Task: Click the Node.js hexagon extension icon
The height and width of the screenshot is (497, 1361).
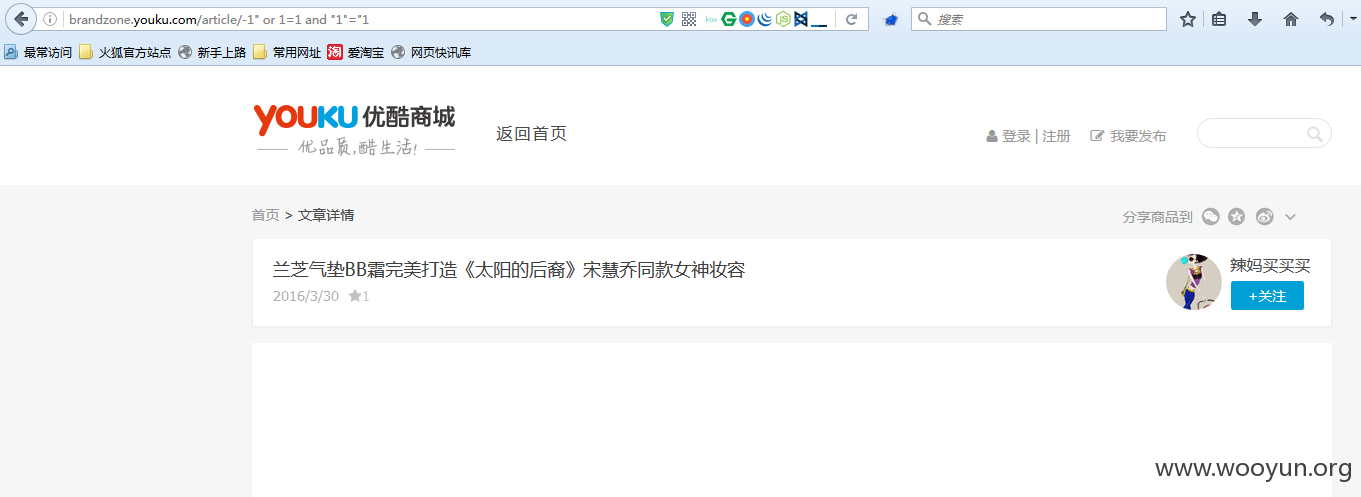Action: [x=783, y=19]
